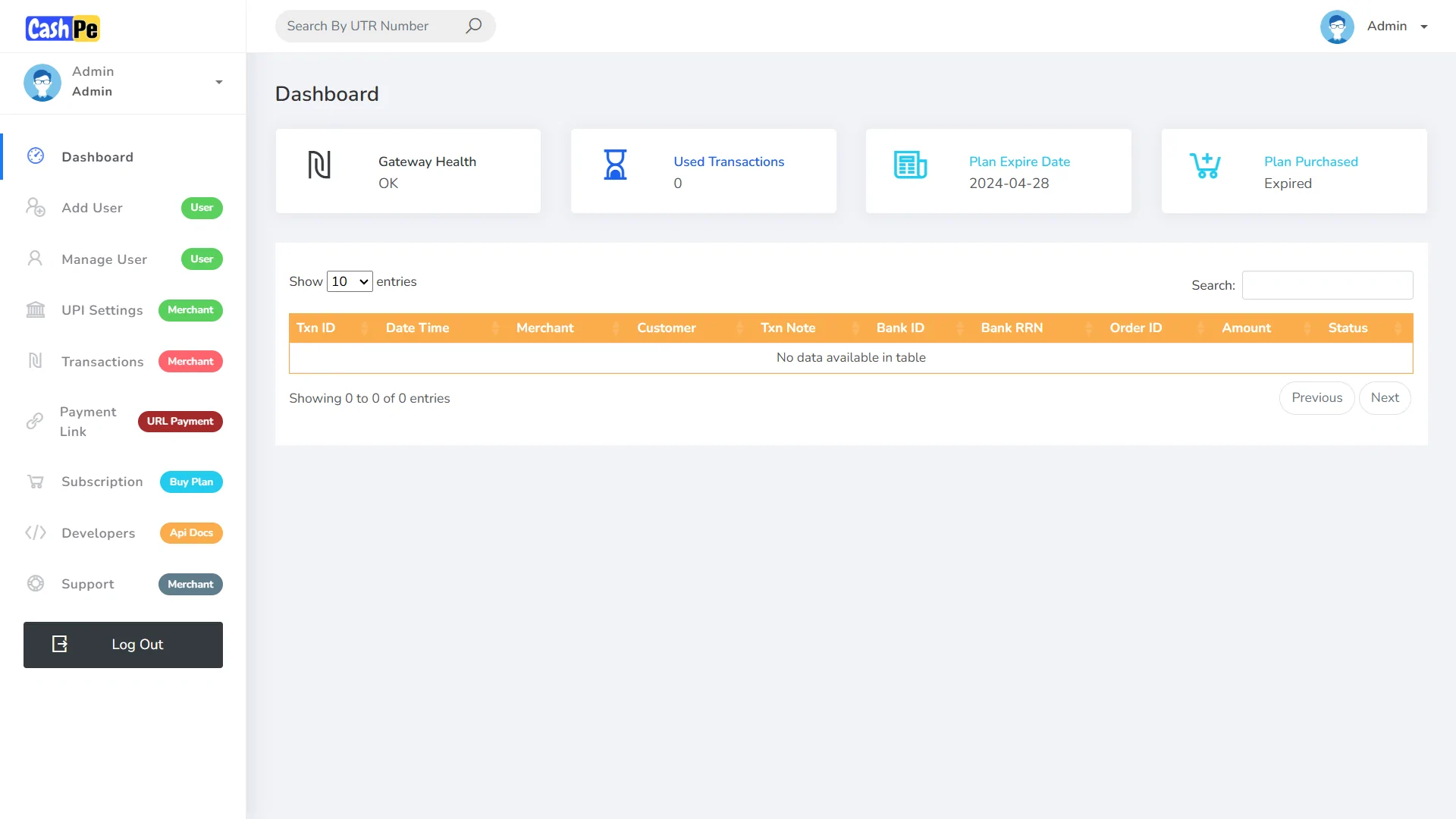Open the top-right Admin account menu
The image size is (1456, 819).
coord(1423,27)
